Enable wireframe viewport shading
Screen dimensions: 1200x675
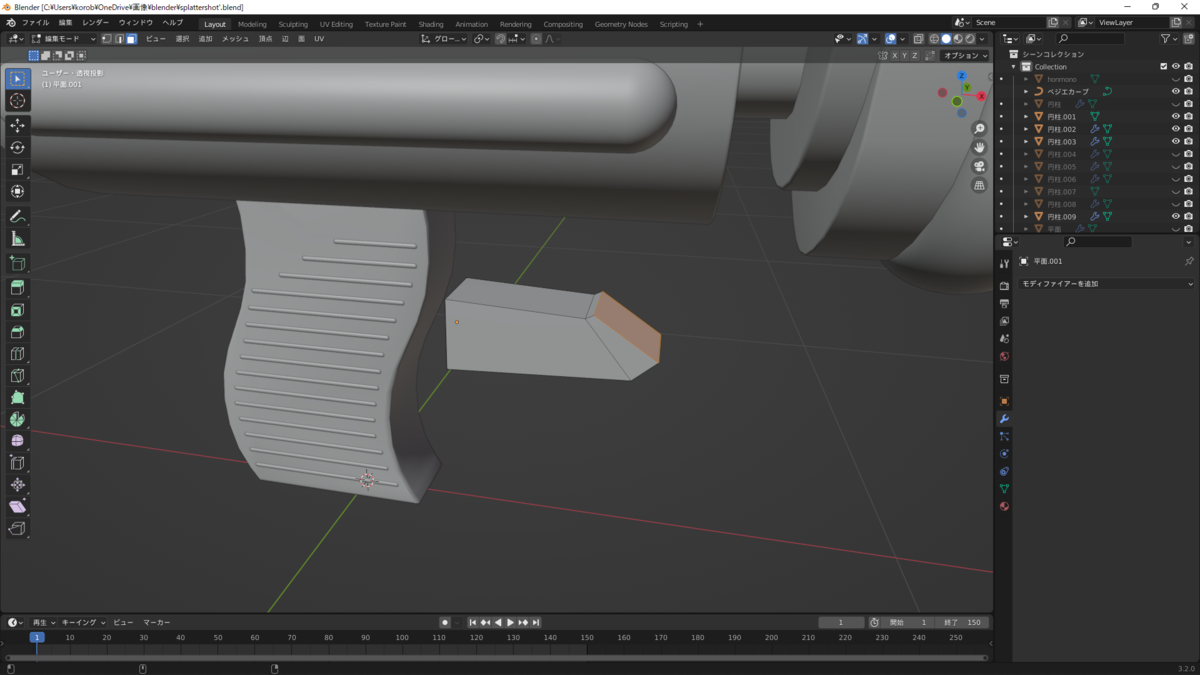934,39
